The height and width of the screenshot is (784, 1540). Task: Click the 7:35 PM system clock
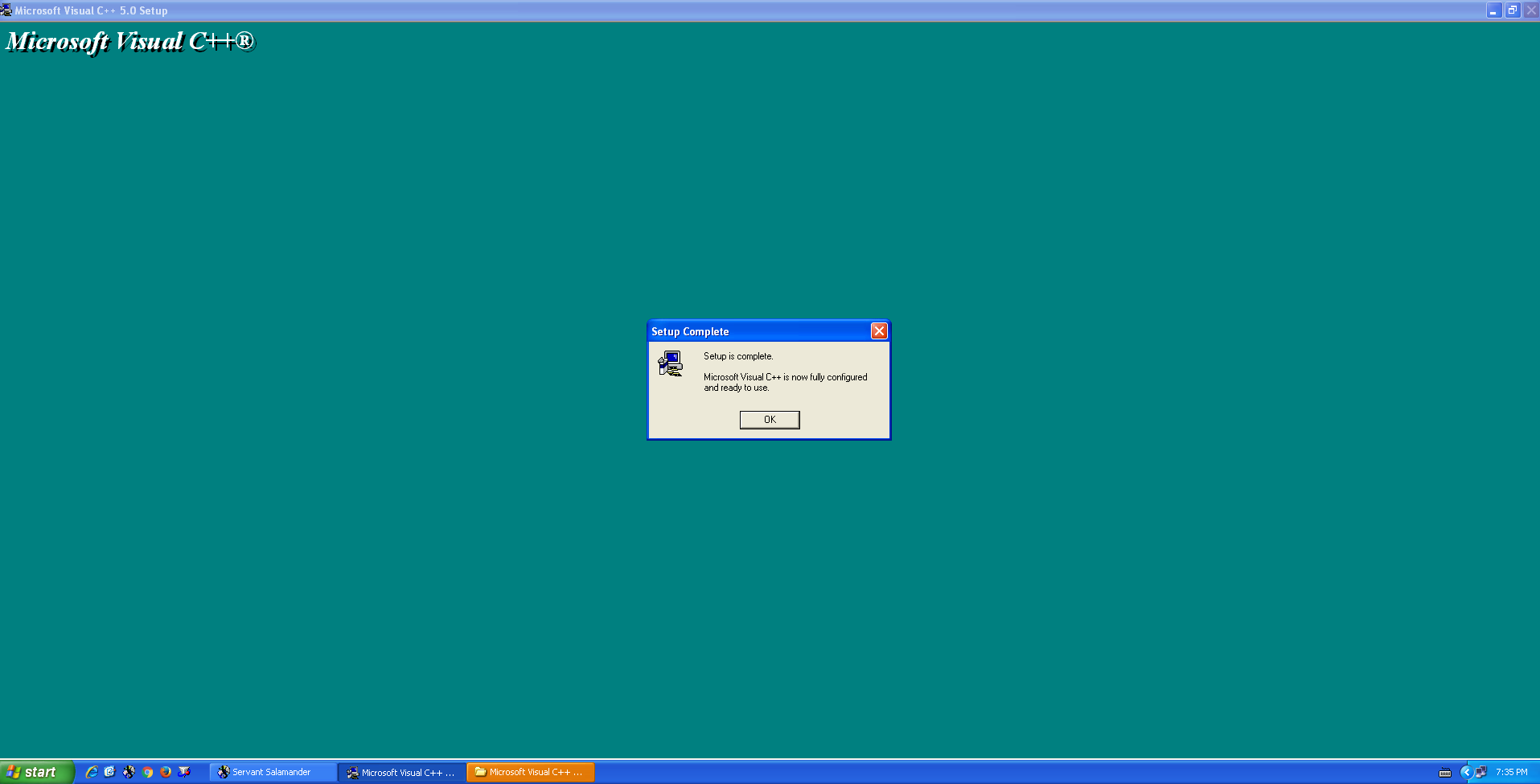[1511, 772]
